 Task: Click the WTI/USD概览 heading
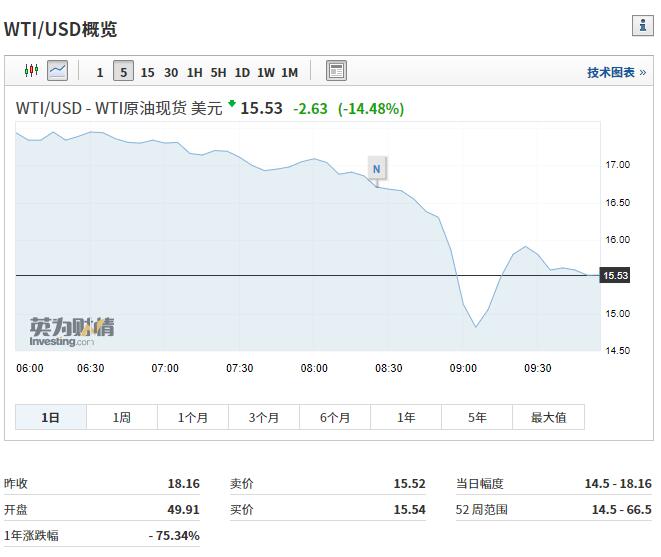[x=60, y=28]
